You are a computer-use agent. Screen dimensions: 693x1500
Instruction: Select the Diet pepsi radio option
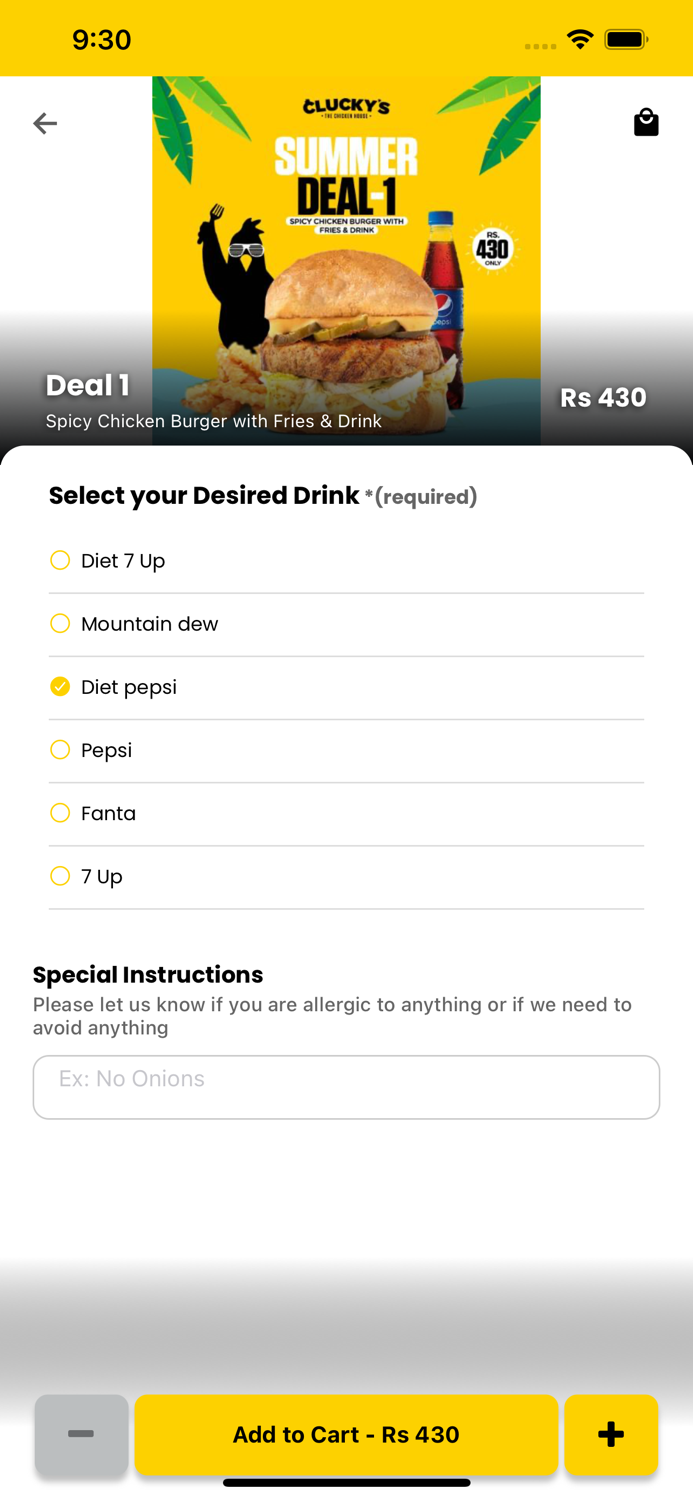tap(60, 687)
